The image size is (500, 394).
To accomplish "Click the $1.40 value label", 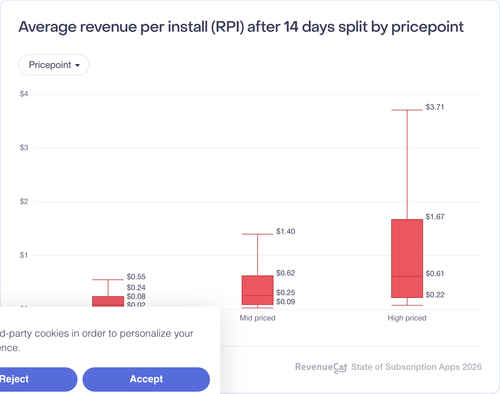I will coord(286,231).
